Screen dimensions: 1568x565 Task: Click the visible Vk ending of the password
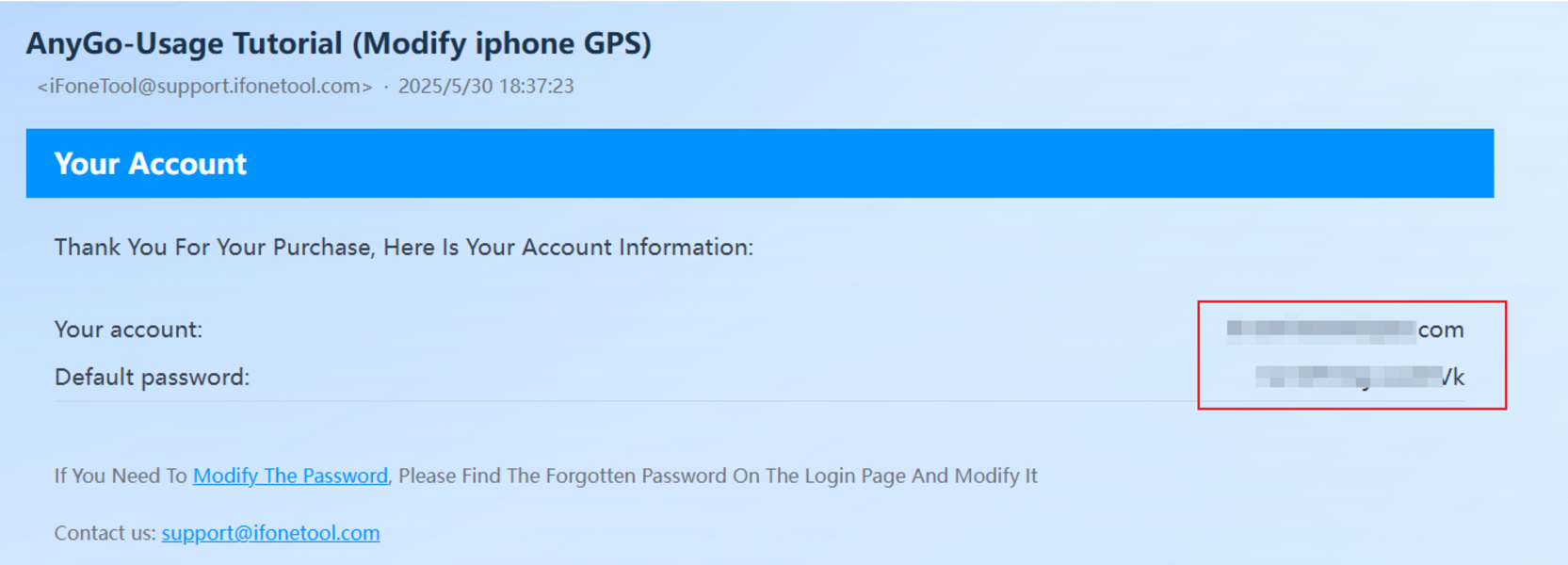[1452, 377]
